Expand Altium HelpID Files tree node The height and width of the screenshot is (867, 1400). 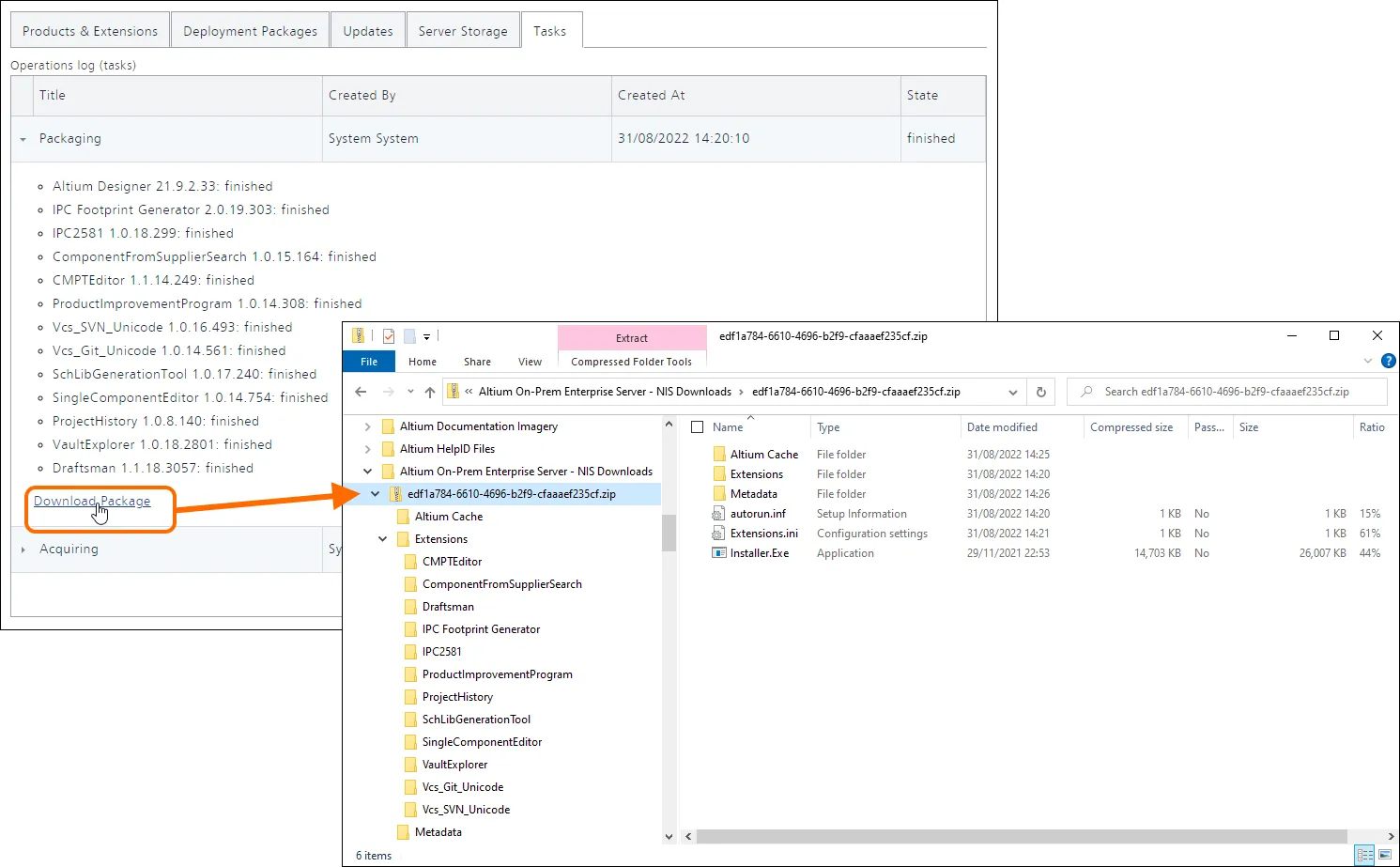tap(367, 449)
